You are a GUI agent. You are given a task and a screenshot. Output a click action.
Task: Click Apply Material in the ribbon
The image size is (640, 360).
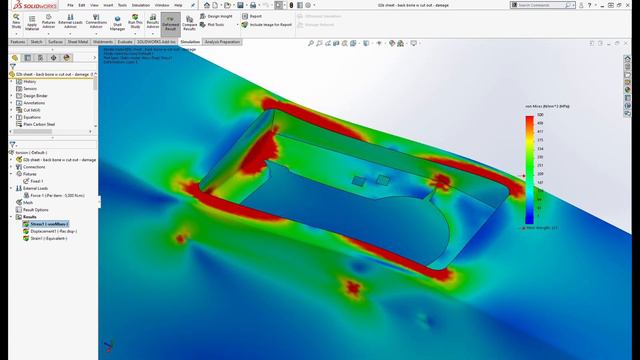32,23
